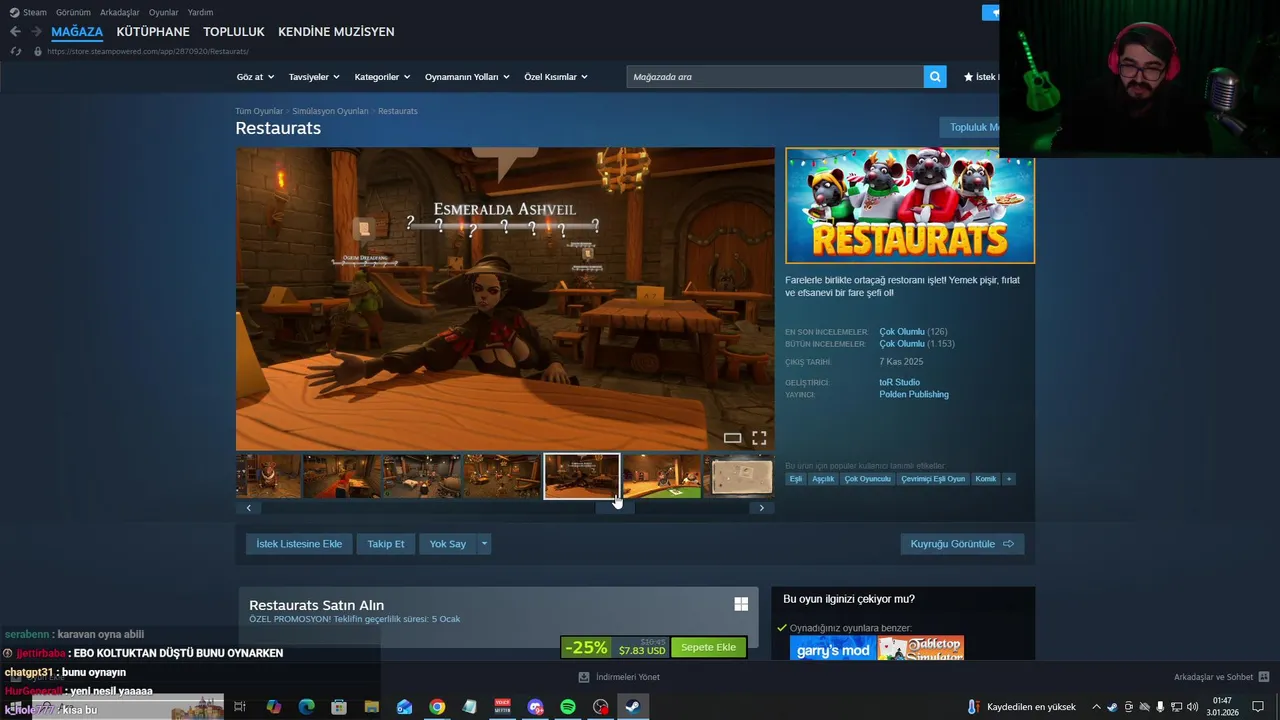Open the Görünüm menu
This screenshot has height=720, width=1280.
coord(73,12)
